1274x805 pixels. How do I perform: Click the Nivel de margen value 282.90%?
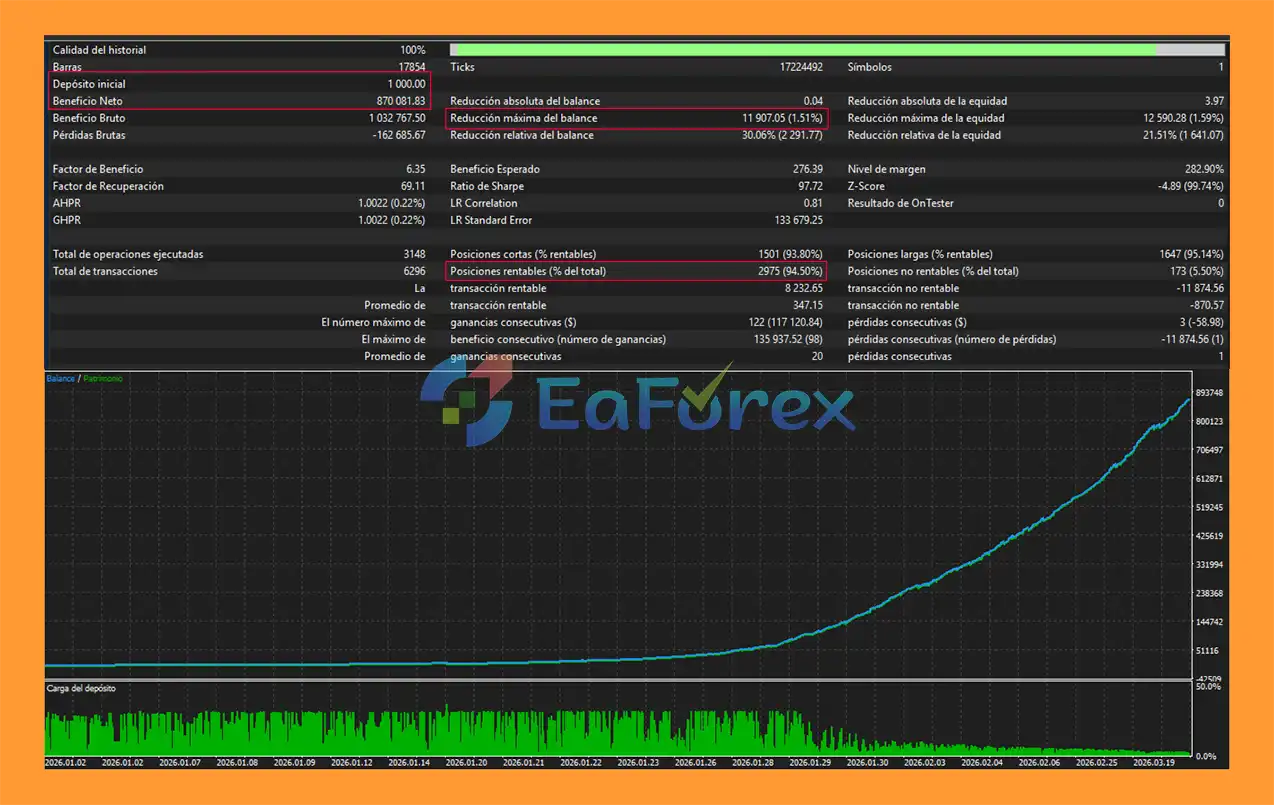pyautogui.click(x=1201, y=169)
